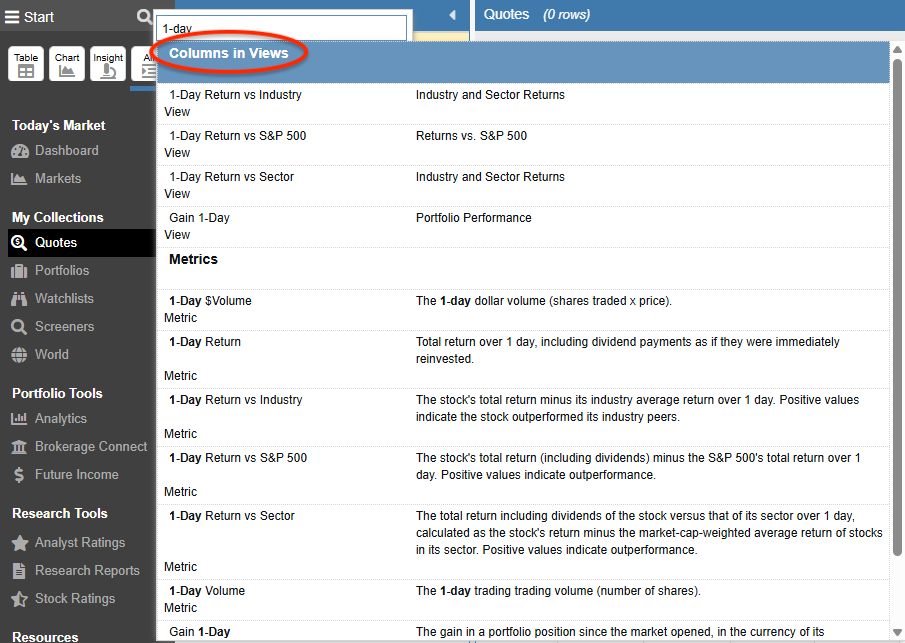Image resolution: width=905 pixels, height=643 pixels.
Task: Switch to Chart view button
Action: point(67,63)
